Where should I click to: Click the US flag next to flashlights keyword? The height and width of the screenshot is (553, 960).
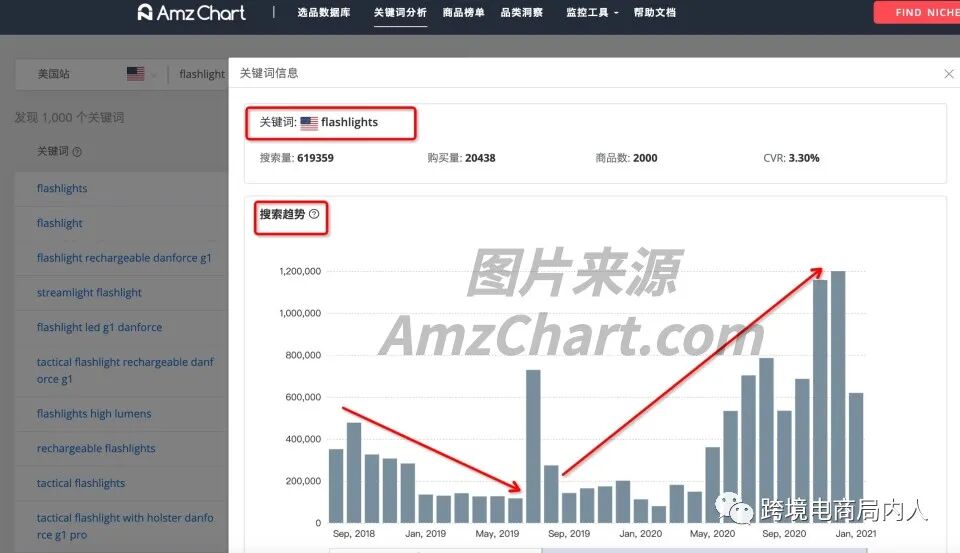coord(309,122)
